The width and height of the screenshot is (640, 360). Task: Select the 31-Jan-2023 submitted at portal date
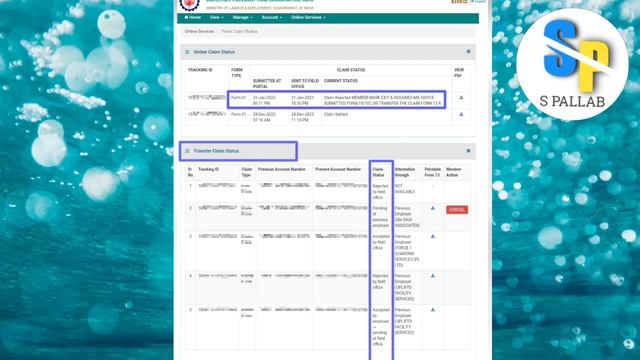(x=264, y=101)
